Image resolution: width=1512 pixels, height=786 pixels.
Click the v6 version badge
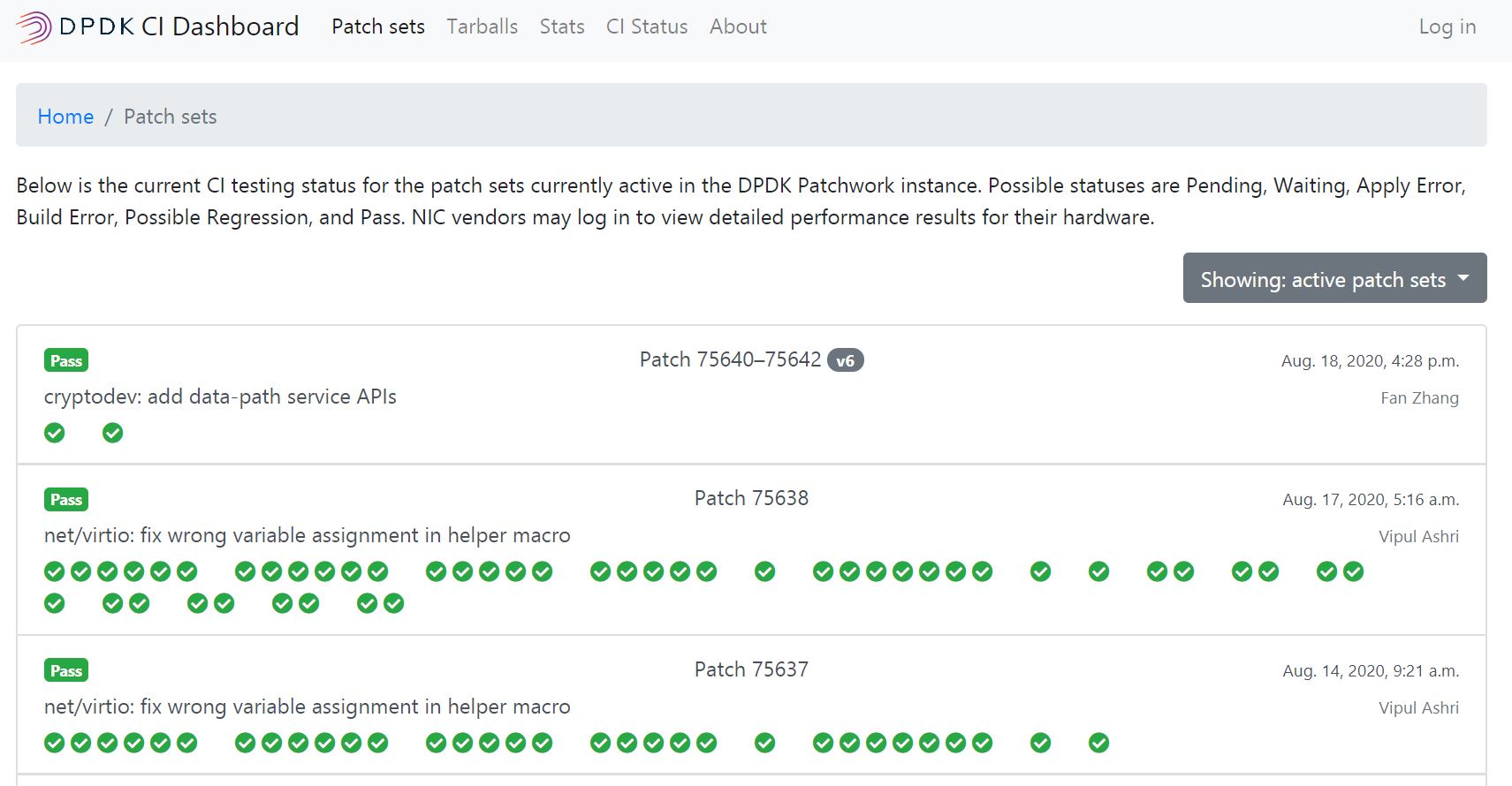coord(846,360)
